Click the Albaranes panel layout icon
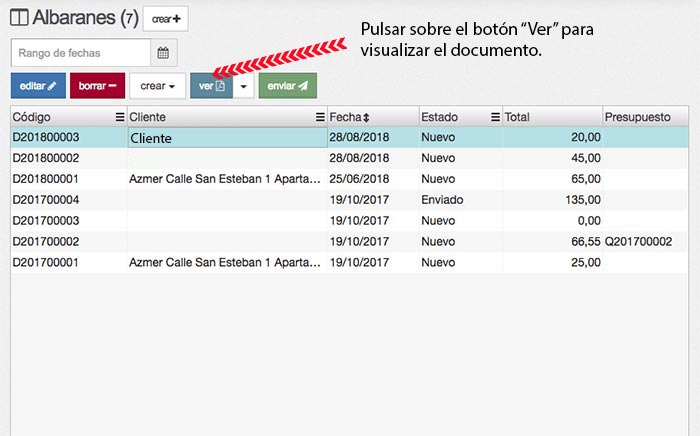The image size is (700, 436). click(x=19, y=18)
